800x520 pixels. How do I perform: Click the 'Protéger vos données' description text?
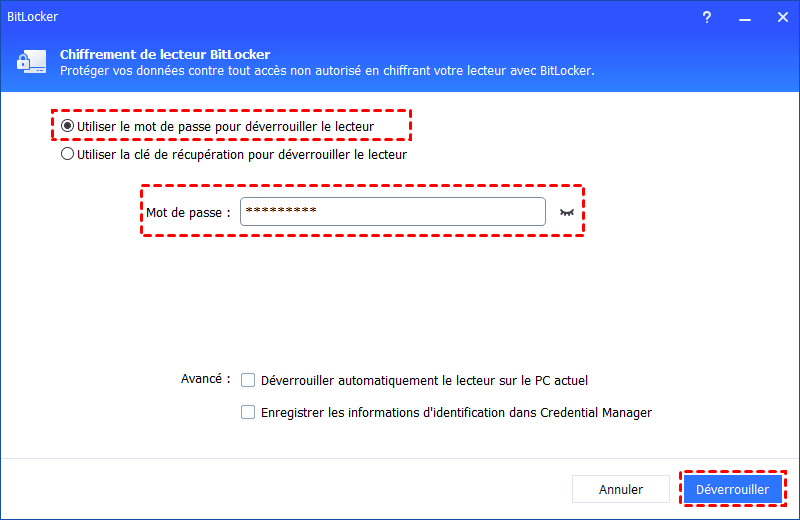pyautogui.click(x=327, y=71)
